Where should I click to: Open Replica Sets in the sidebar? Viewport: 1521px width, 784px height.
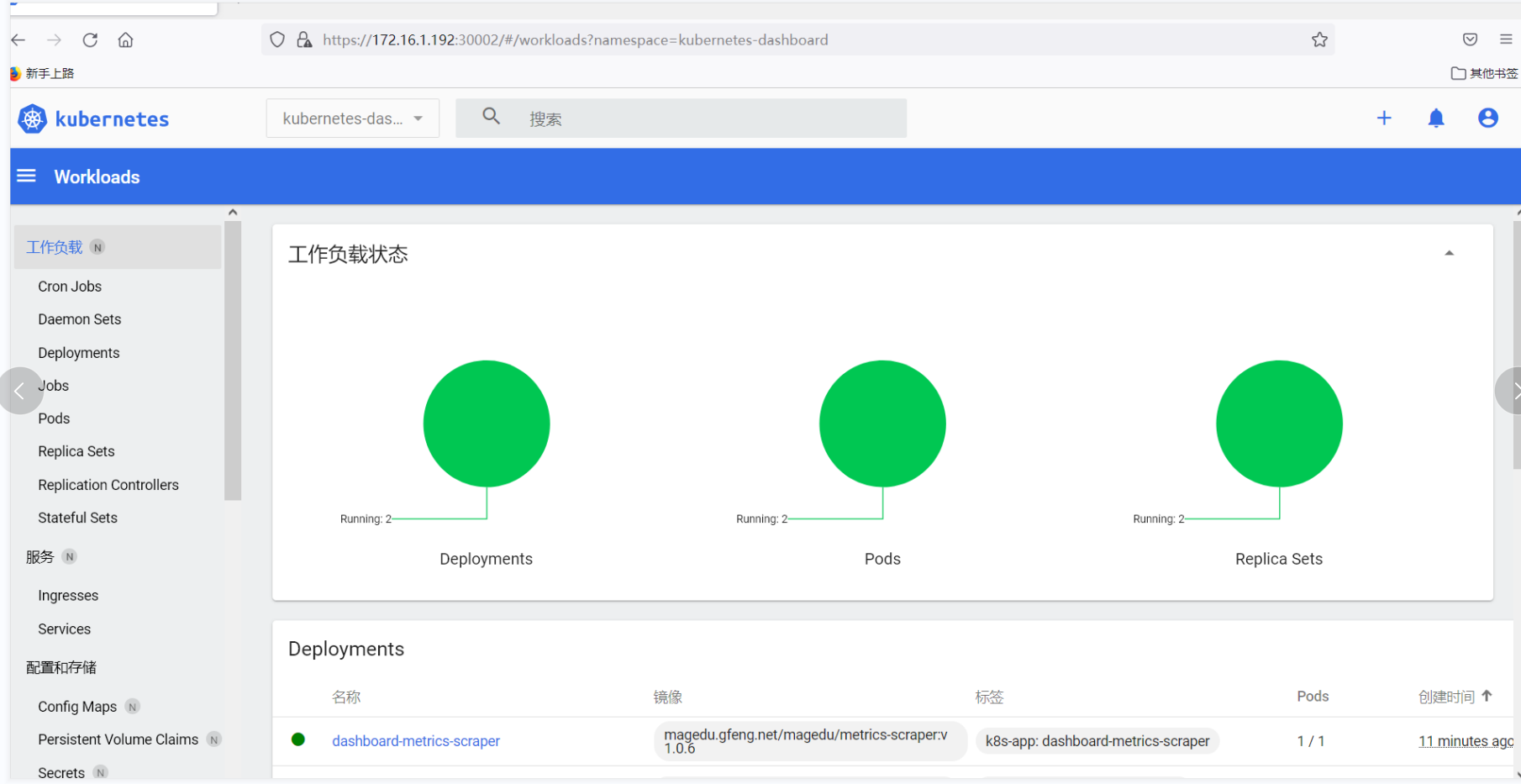click(76, 451)
